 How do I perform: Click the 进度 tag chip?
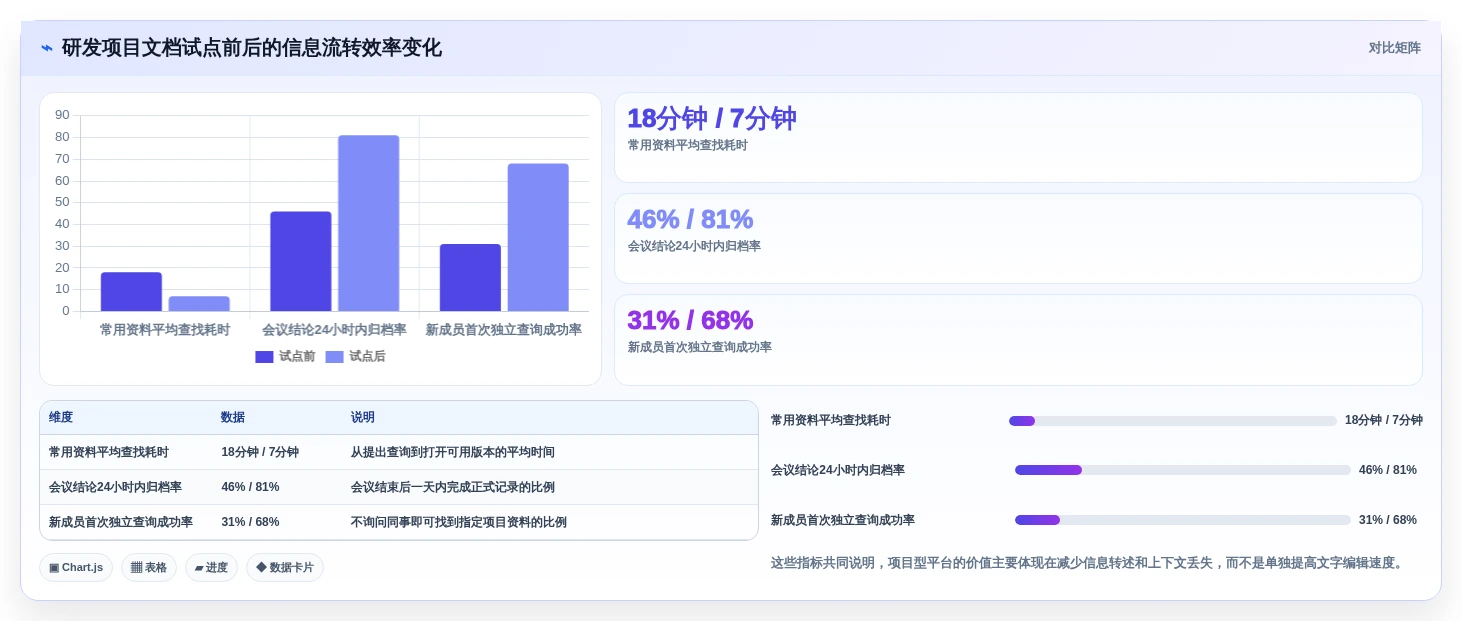click(211, 568)
